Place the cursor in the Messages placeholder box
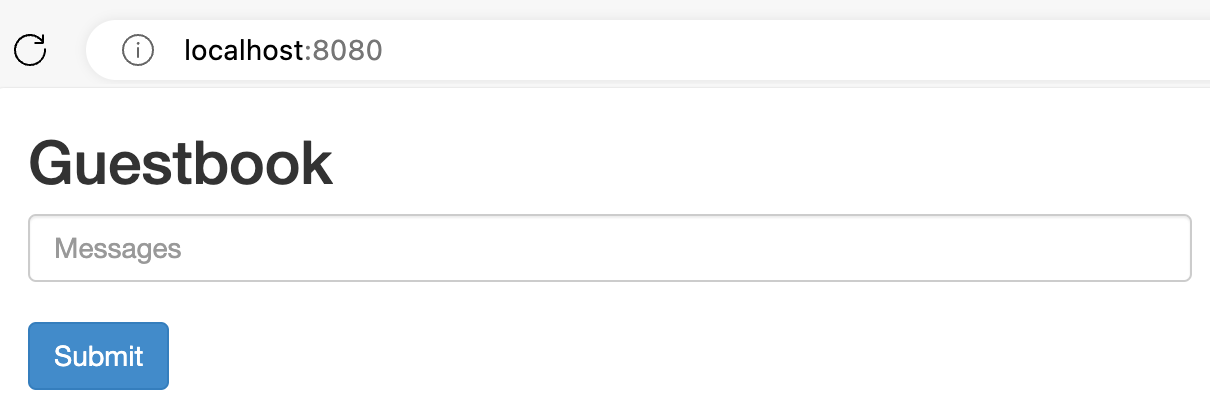The height and width of the screenshot is (410, 1210). (x=609, y=248)
